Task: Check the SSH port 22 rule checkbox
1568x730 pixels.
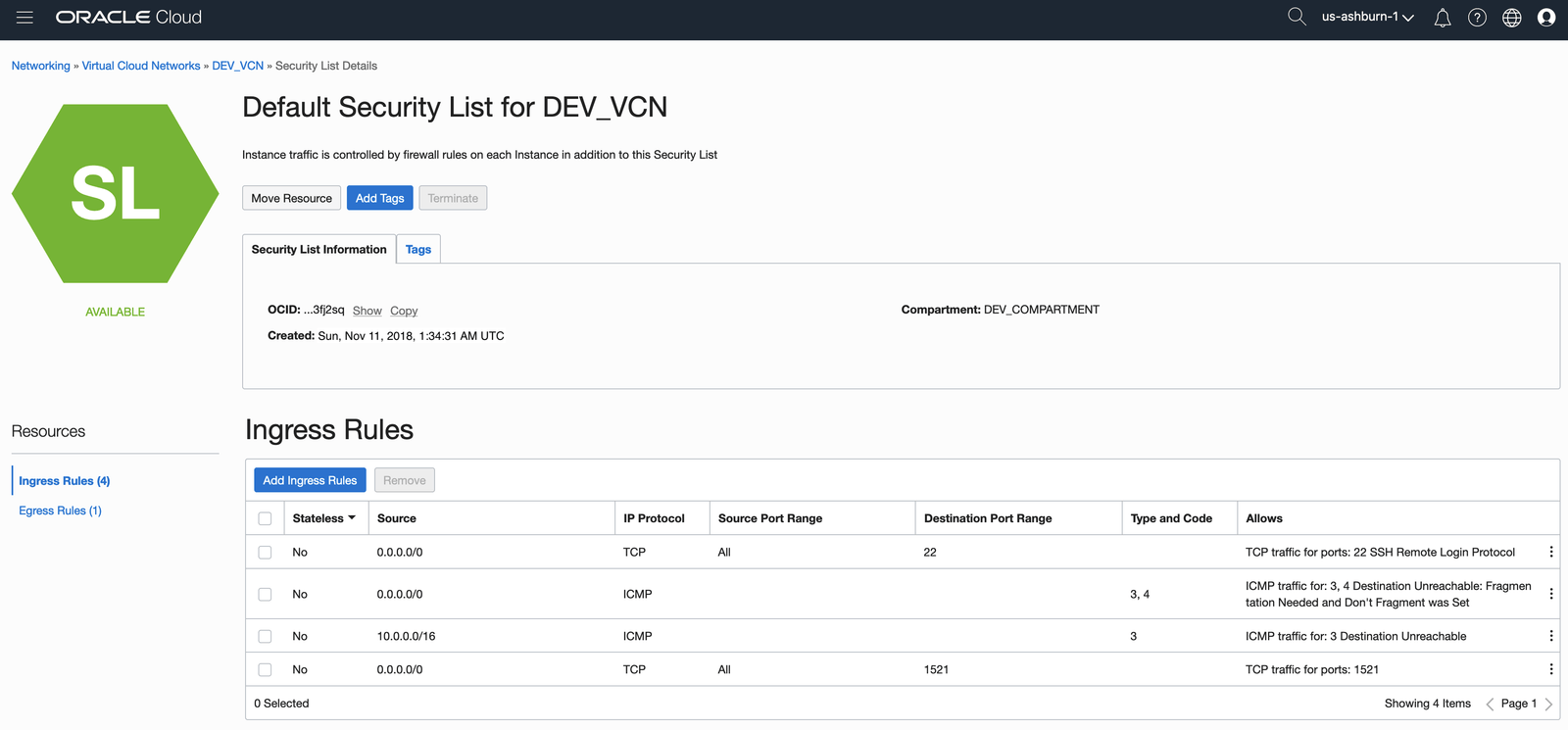Action: coord(265,553)
